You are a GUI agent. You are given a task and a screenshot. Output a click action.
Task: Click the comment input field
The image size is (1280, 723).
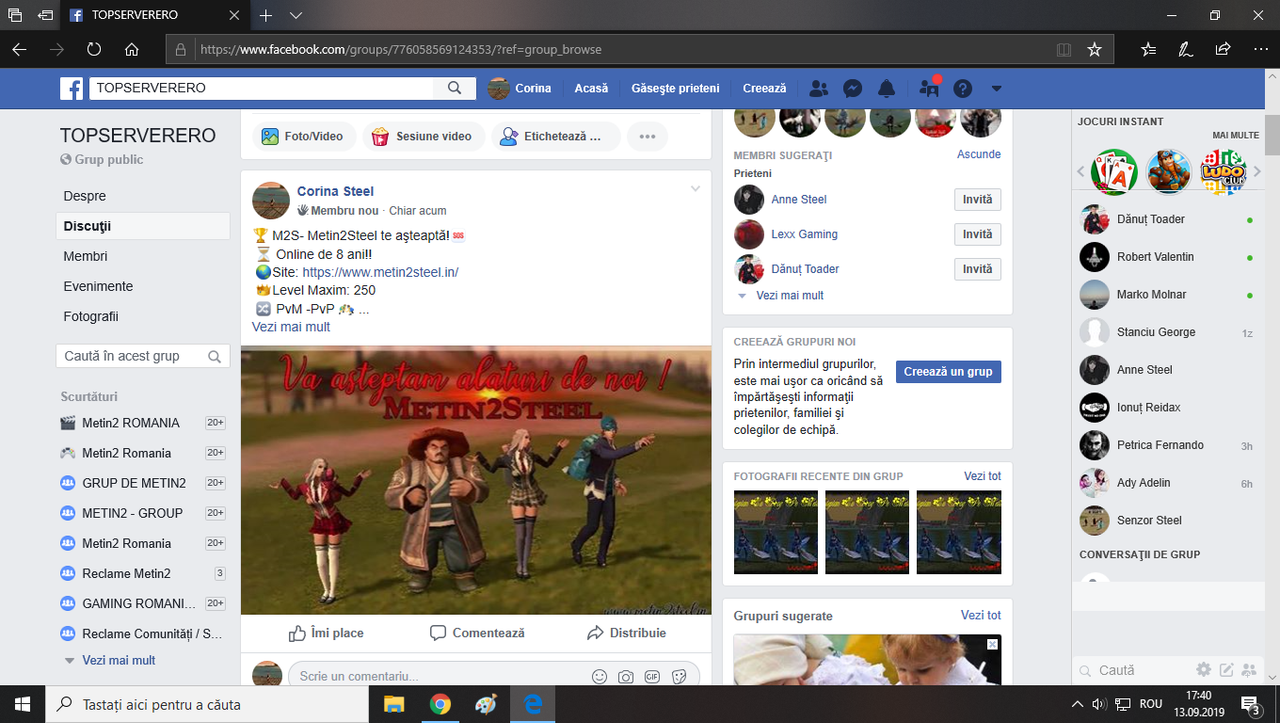pos(440,677)
